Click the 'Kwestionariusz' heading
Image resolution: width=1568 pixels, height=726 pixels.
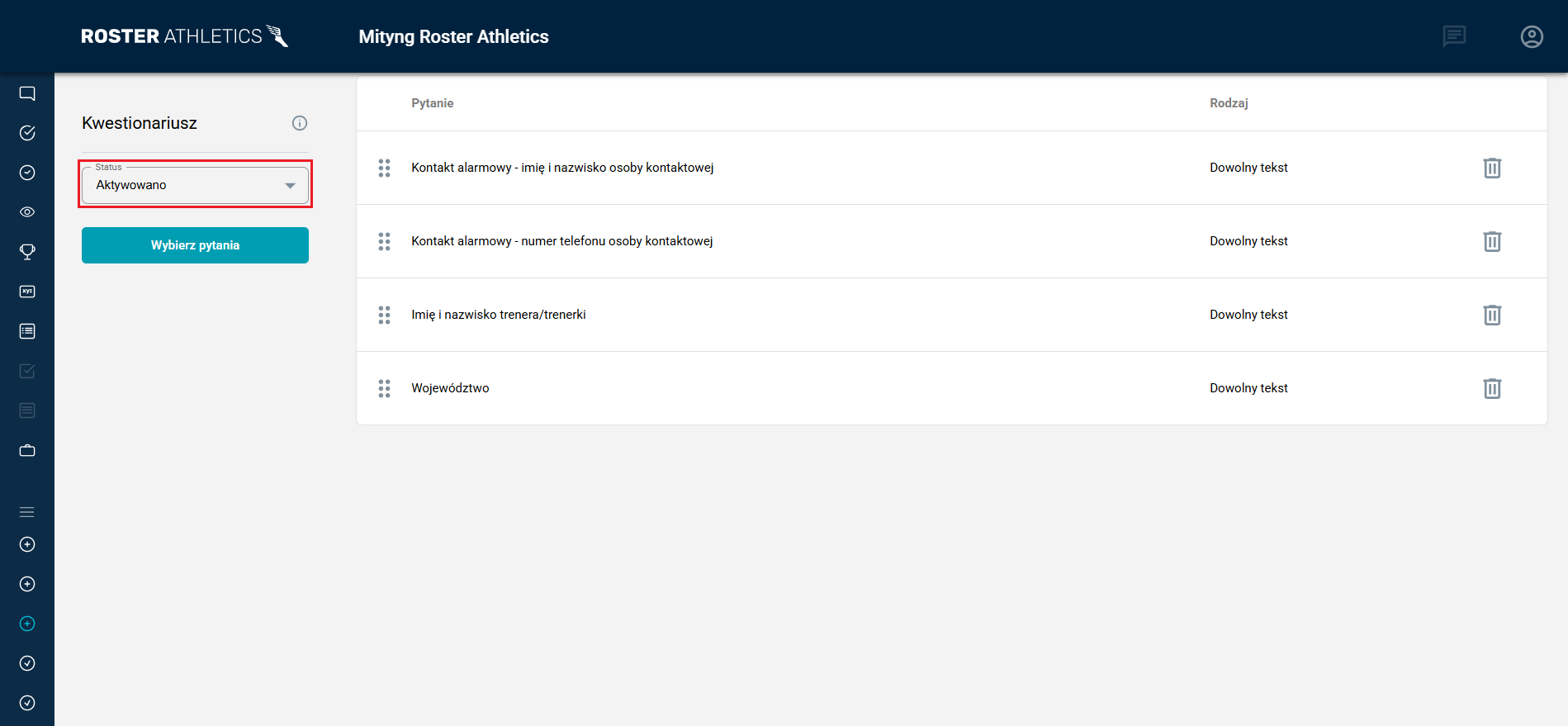pos(140,123)
